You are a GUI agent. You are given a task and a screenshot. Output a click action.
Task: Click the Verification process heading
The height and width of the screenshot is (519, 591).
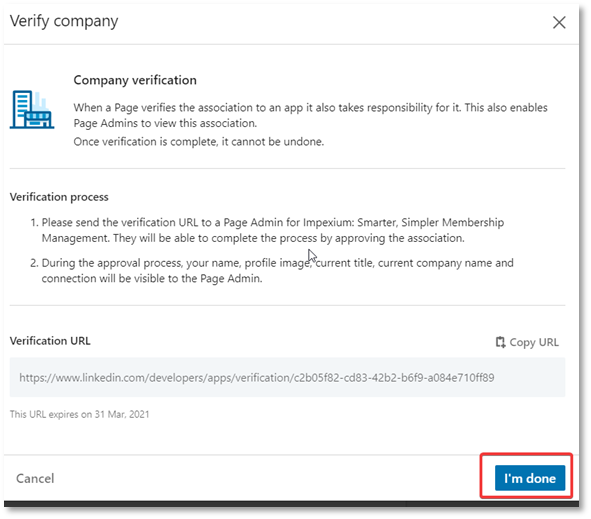[59, 197]
